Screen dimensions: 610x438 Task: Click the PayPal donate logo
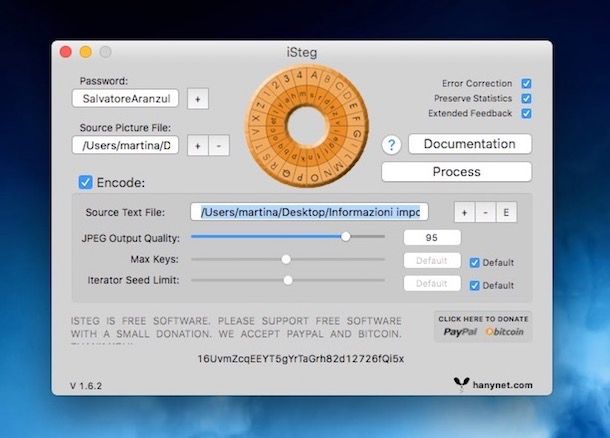(460, 332)
